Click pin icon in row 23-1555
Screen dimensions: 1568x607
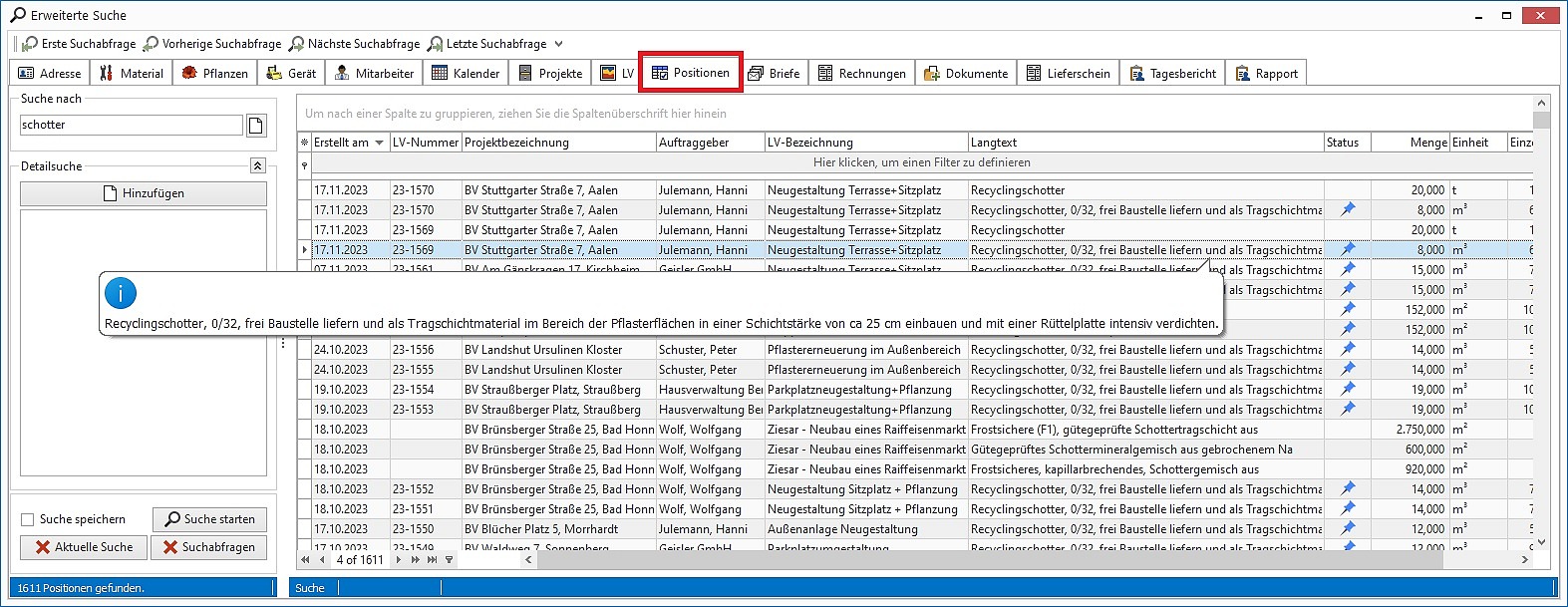click(1348, 369)
